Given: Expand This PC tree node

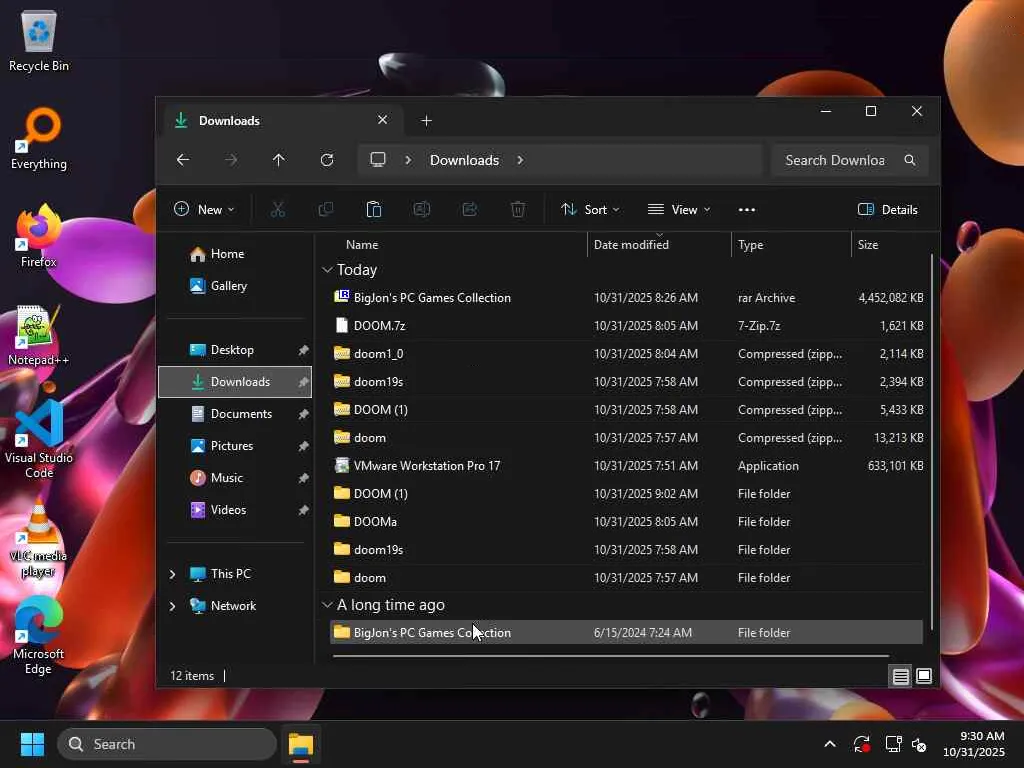Looking at the screenshot, I should point(172,574).
